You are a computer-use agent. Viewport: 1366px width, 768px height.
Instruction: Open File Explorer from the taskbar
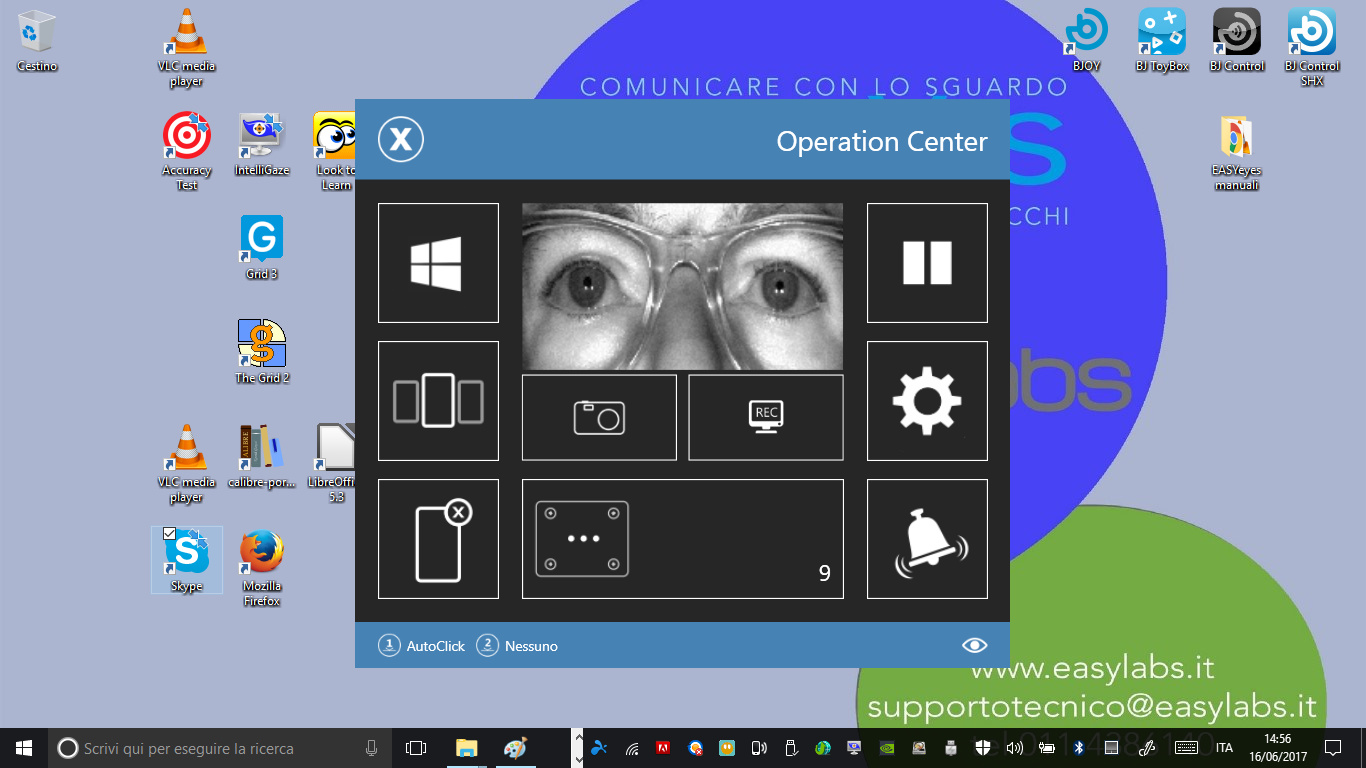tap(466, 747)
